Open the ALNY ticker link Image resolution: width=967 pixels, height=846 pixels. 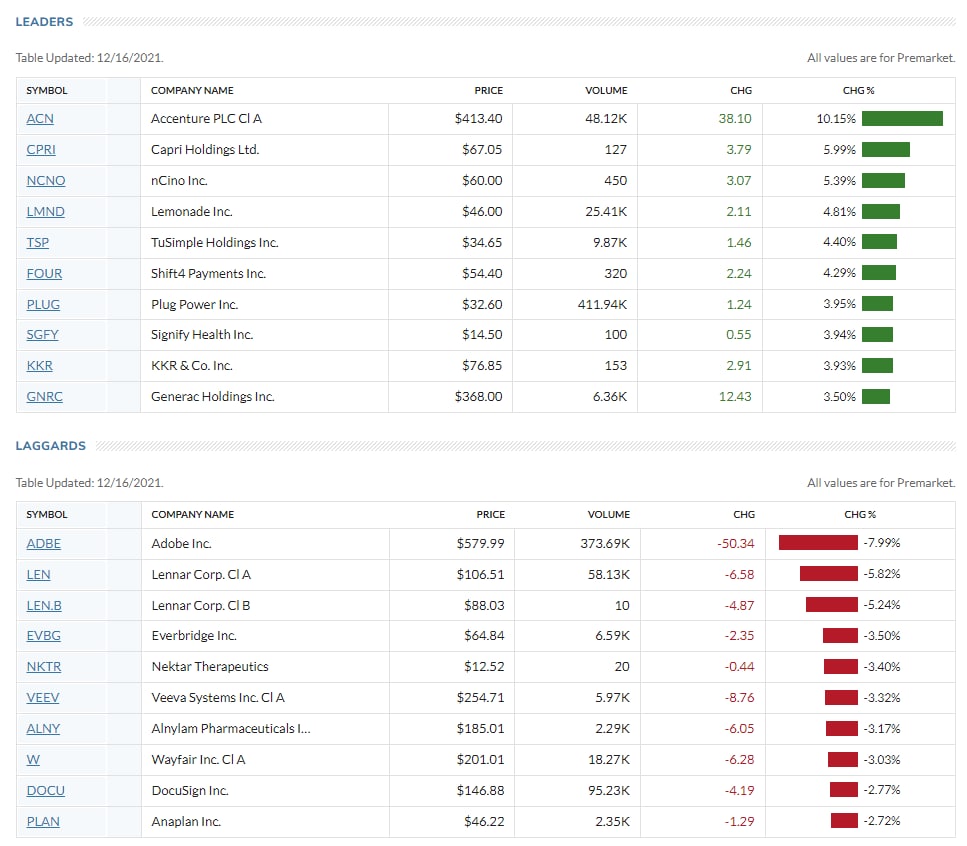click(x=43, y=729)
